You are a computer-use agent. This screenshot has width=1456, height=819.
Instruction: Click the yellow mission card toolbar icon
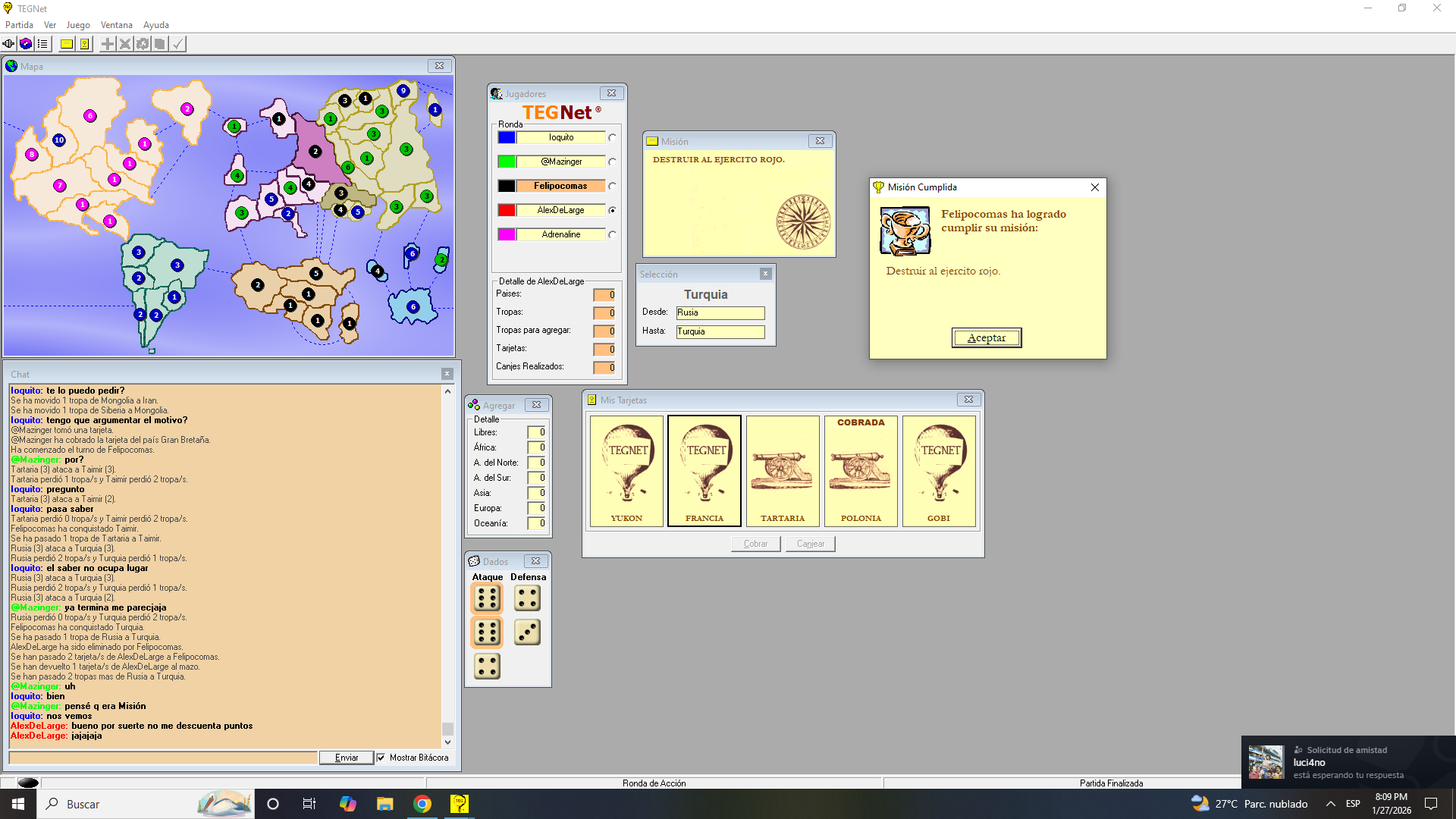click(67, 44)
